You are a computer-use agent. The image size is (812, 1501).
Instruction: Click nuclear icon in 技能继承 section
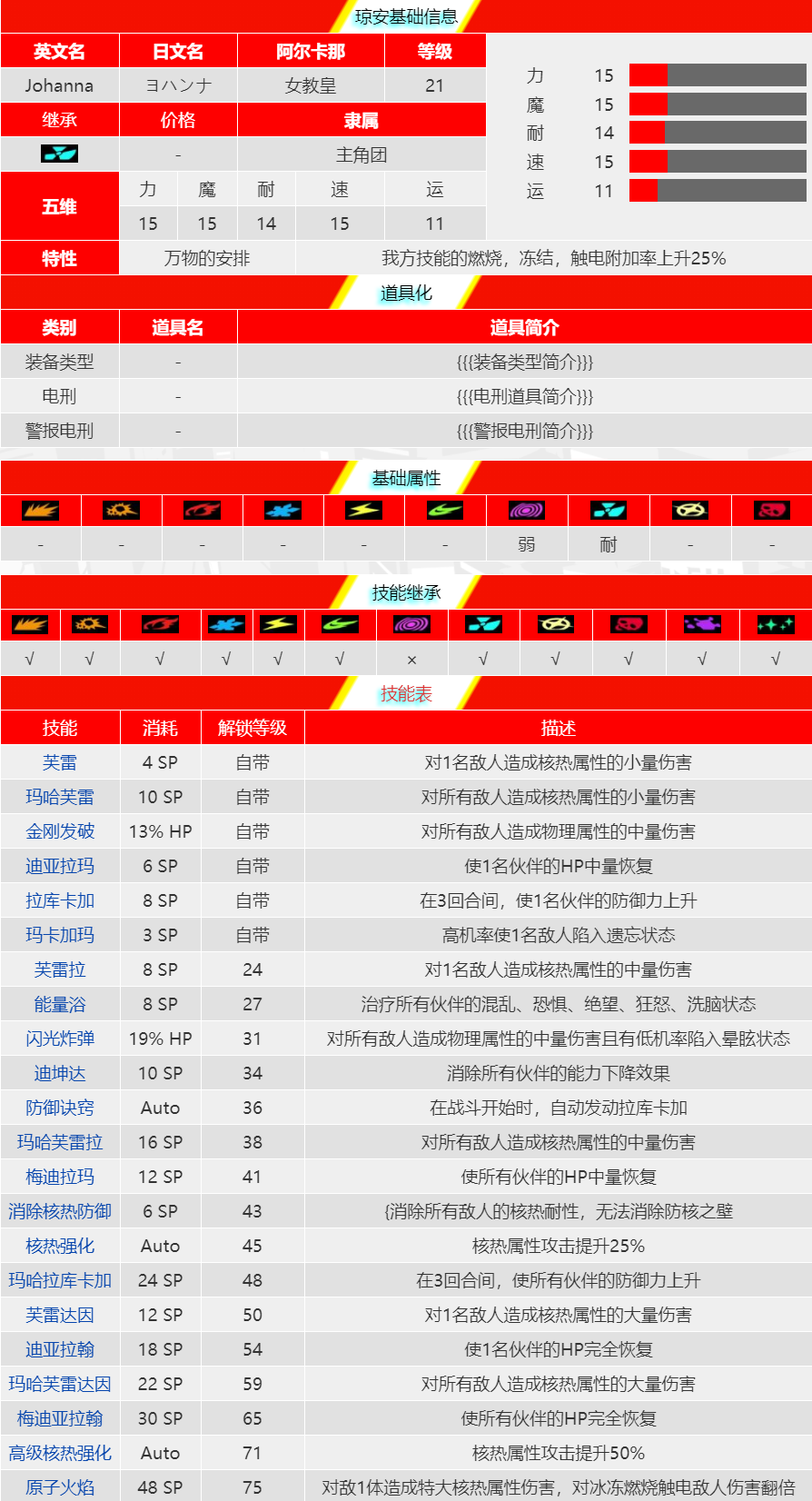click(x=483, y=624)
